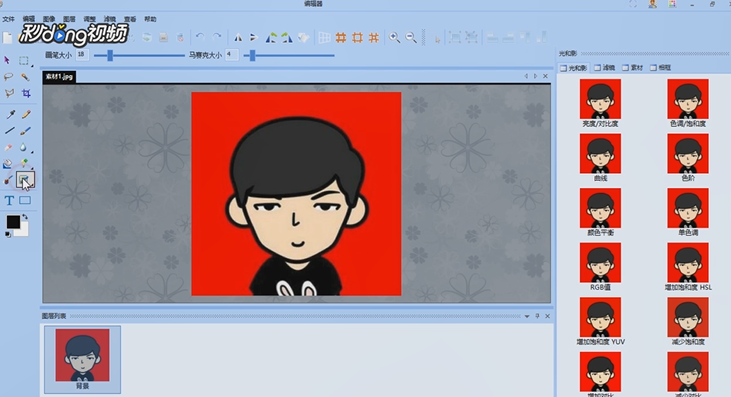The width and height of the screenshot is (731, 397).
Task: Open the 查看 menu
Action: 130,19
